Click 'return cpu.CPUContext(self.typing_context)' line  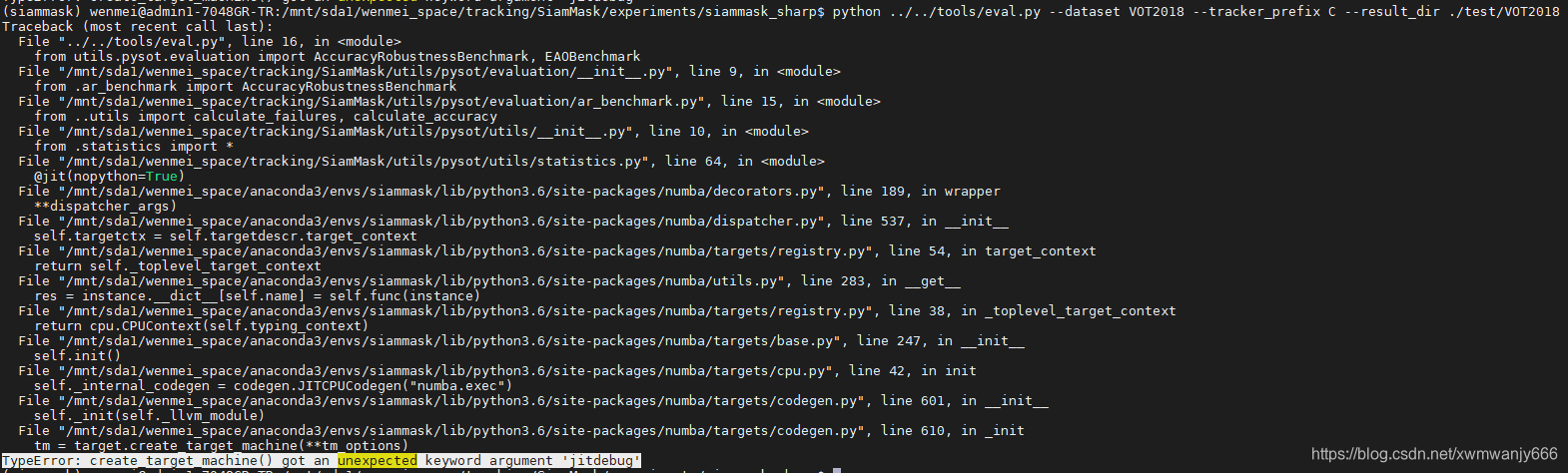(202, 325)
